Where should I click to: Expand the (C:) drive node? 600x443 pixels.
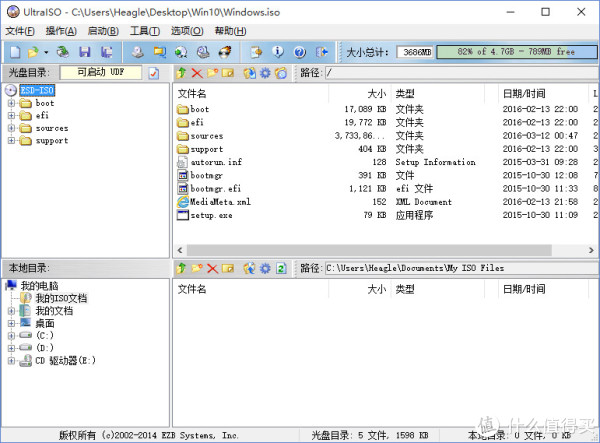tap(11, 336)
